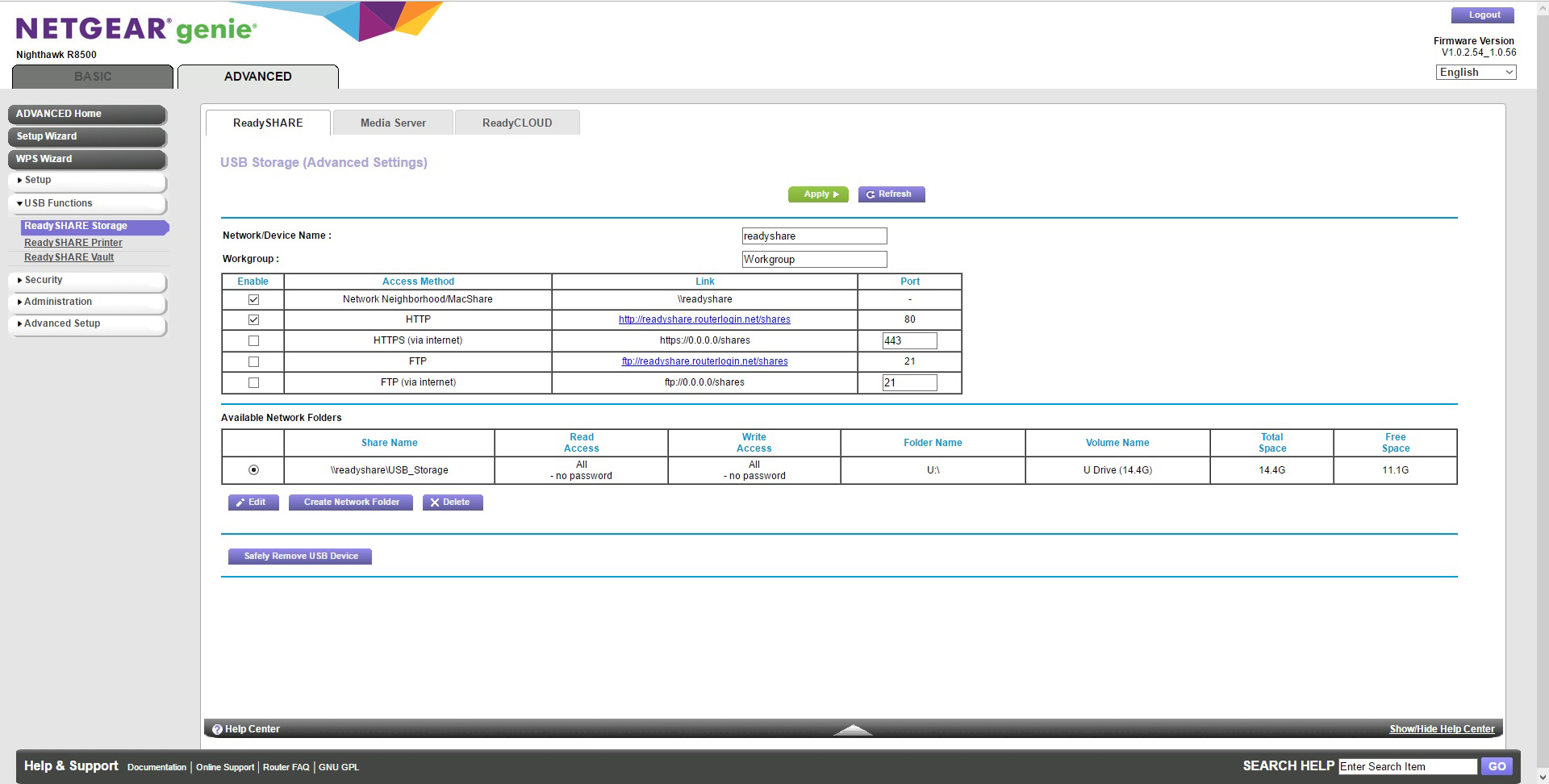This screenshot has width=1549, height=784.
Task: Select the USB_Storage share radio button
Action: (x=253, y=469)
